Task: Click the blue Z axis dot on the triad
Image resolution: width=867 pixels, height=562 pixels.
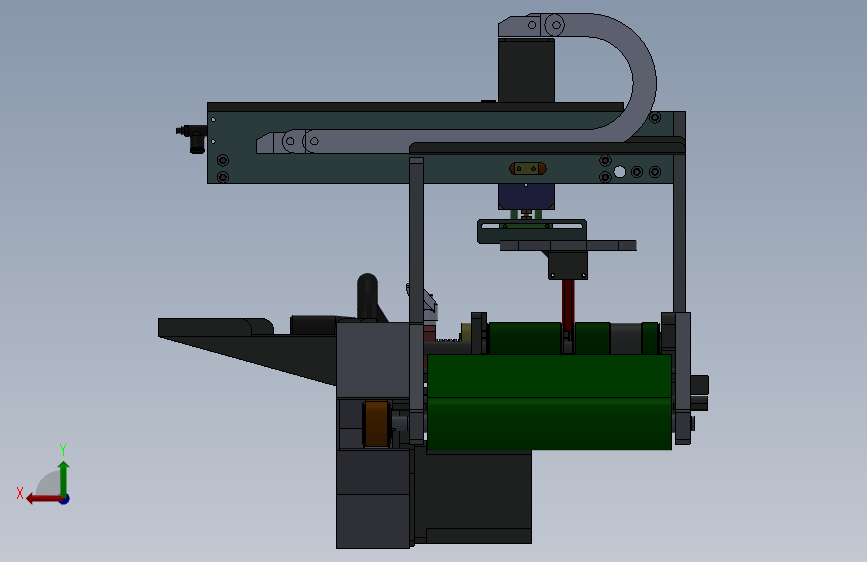Action: coord(65,499)
